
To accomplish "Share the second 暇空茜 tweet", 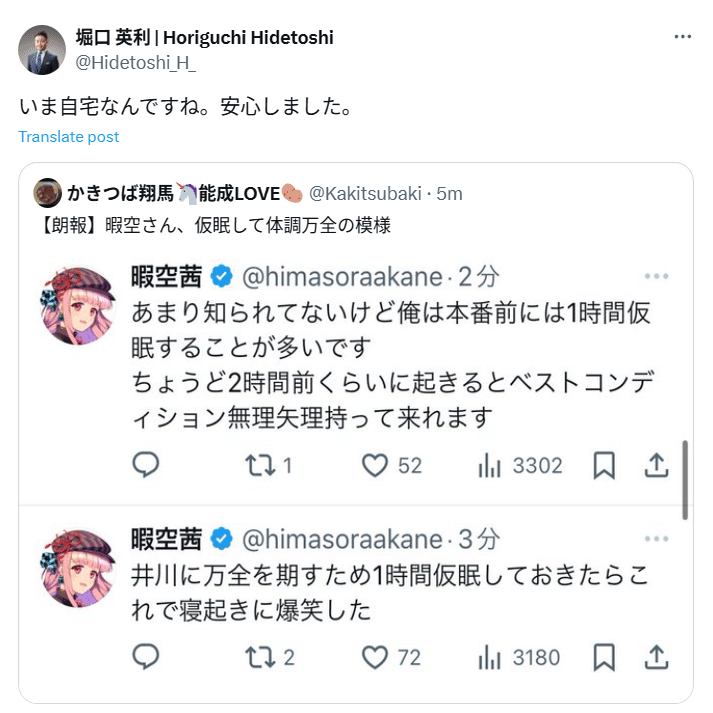I will [656, 657].
